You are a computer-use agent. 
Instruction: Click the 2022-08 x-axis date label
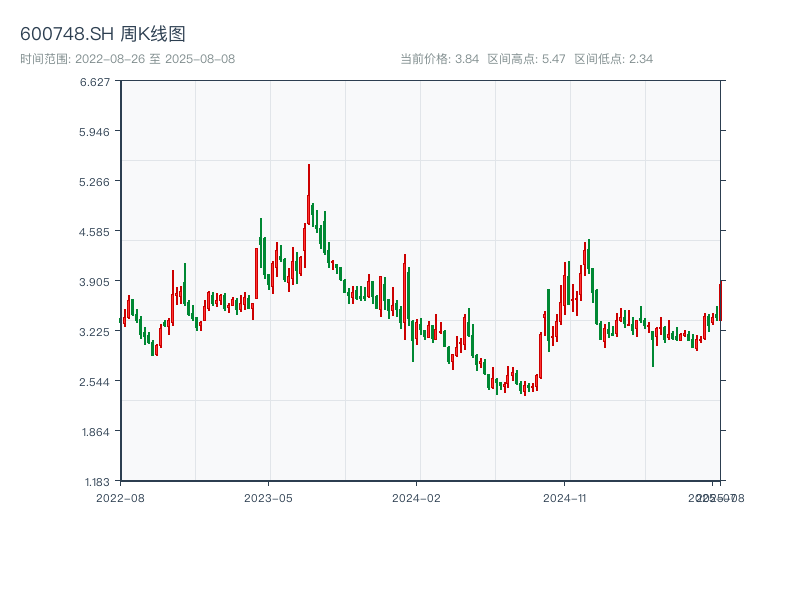pos(120,497)
